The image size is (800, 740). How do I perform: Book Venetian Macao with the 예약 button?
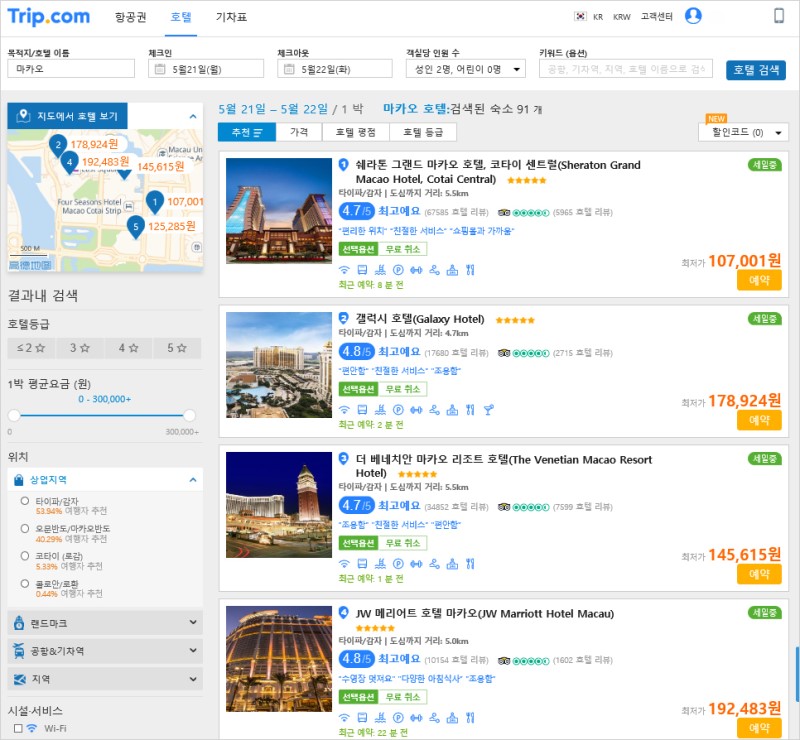(x=759, y=574)
